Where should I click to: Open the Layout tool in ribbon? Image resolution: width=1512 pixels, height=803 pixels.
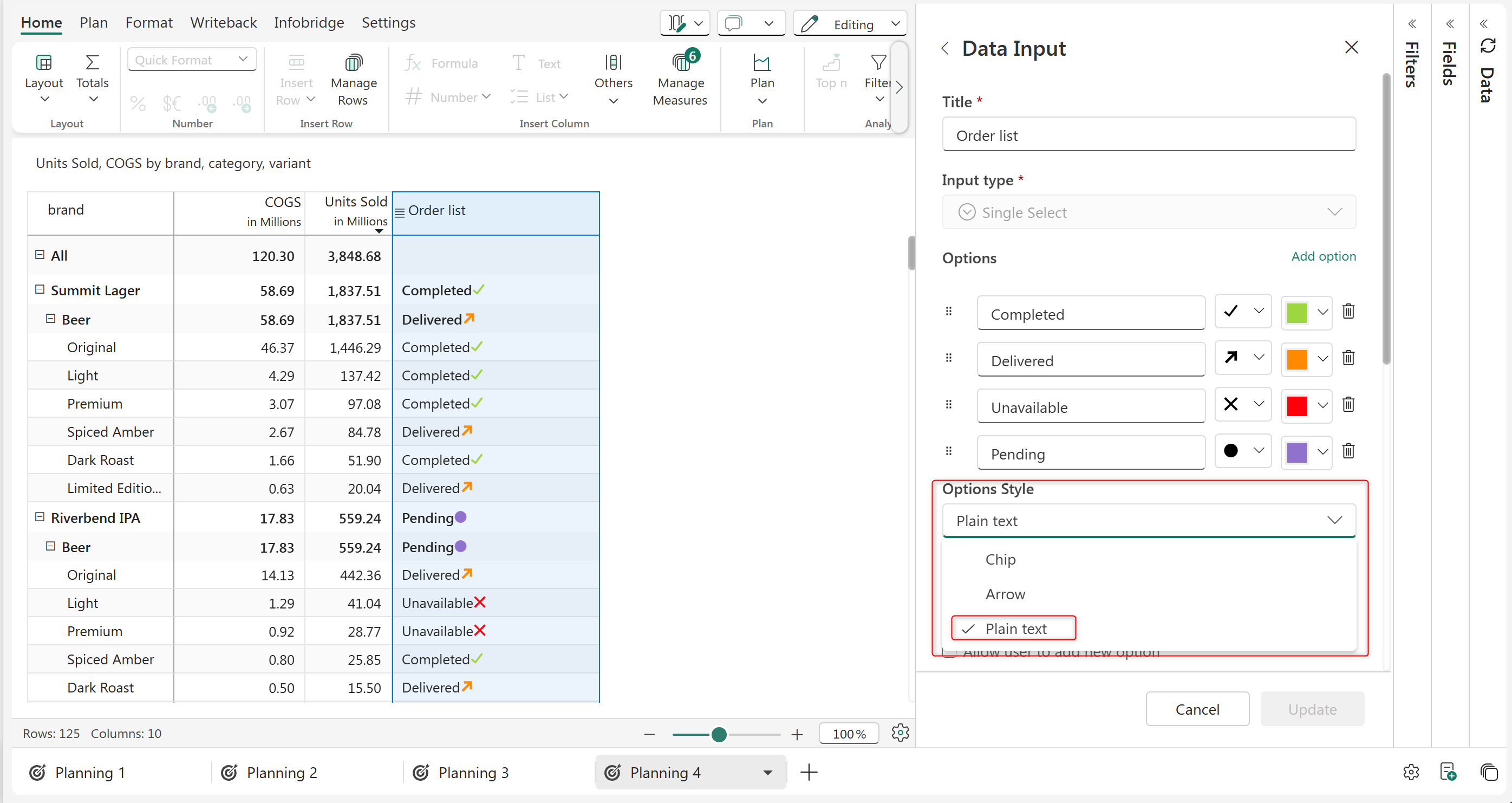[44, 63]
